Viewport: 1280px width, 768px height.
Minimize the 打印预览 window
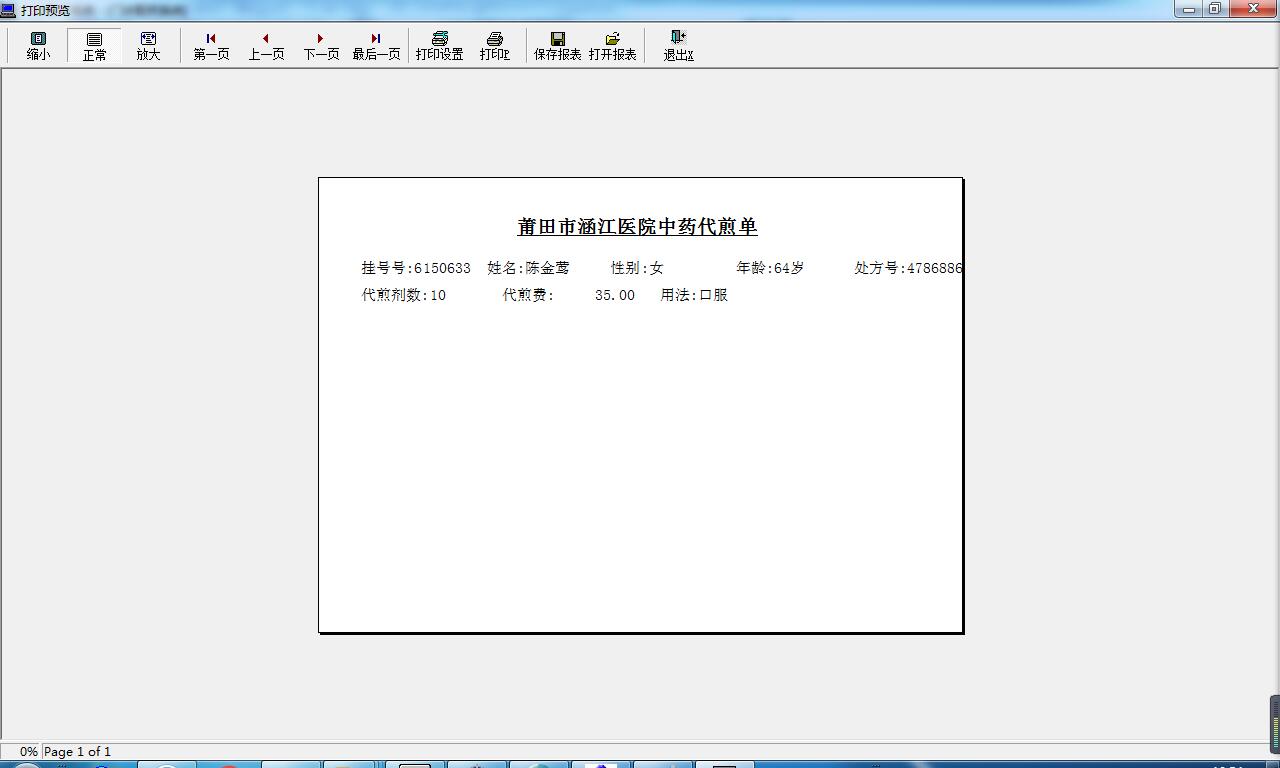(1189, 9)
